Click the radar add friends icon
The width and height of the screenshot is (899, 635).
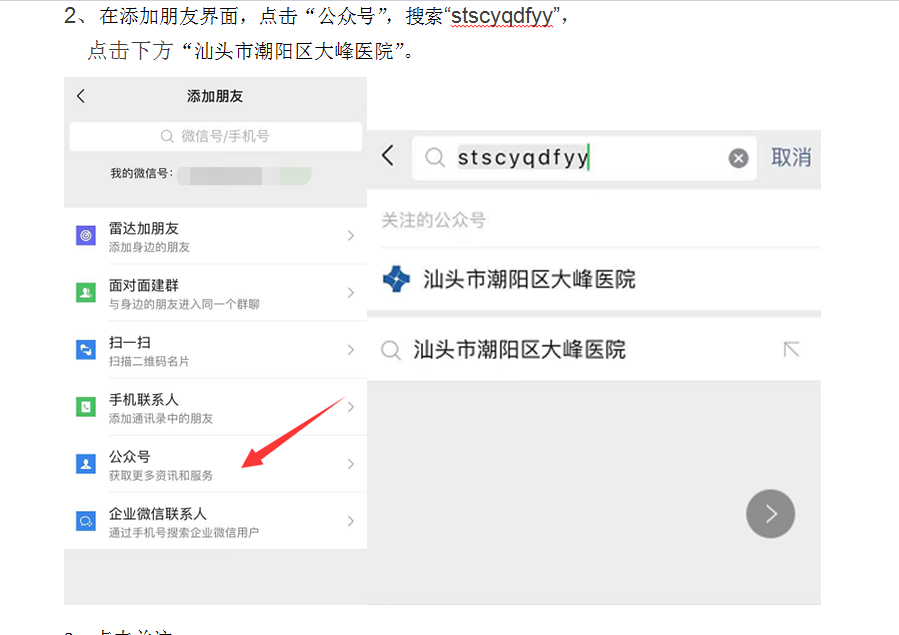tap(86, 236)
